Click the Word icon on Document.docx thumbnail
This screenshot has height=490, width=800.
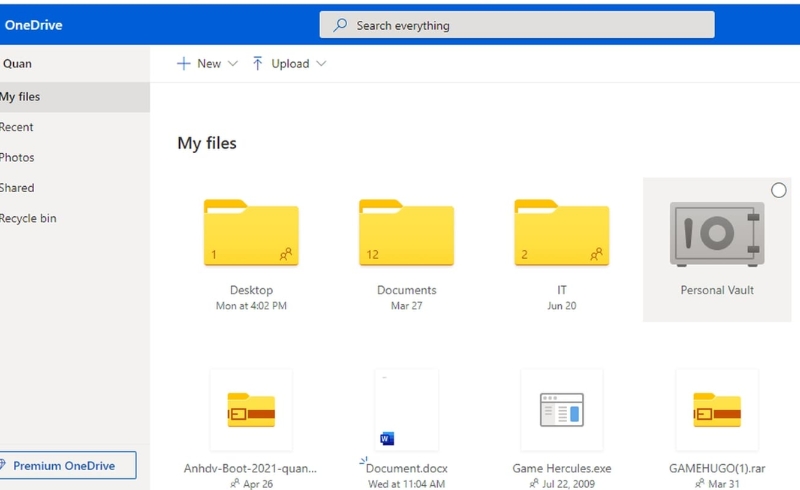(x=387, y=438)
